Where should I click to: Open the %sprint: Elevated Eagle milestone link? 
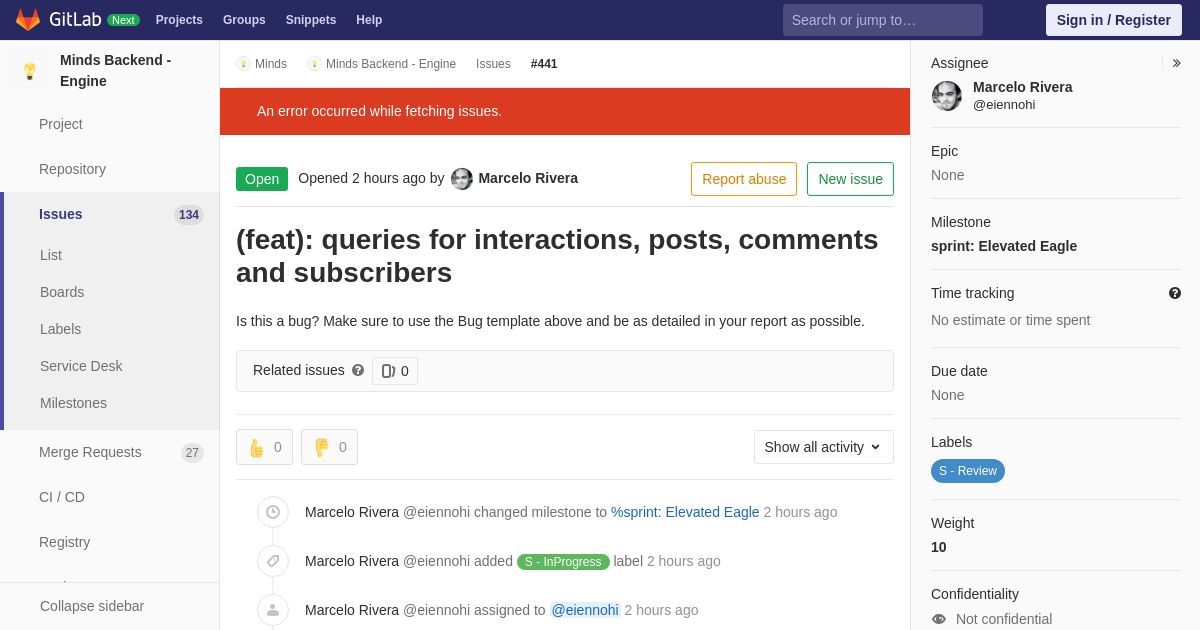coord(685,512)
